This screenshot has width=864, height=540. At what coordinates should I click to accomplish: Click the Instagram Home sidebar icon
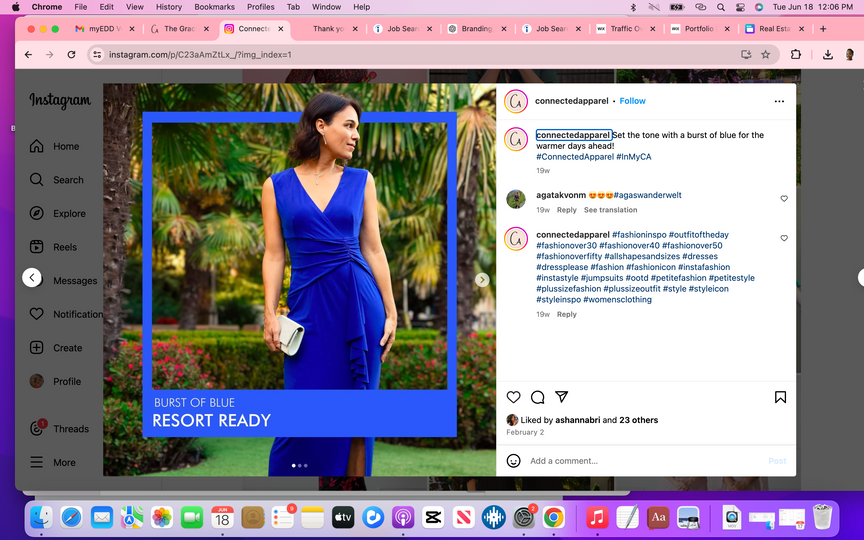[37, 146]
